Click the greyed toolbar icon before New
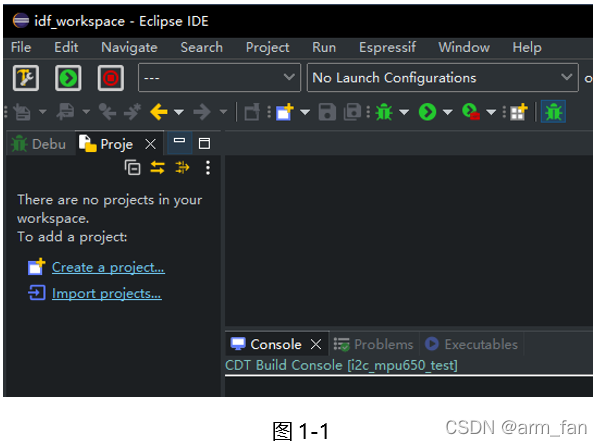 [252, 112]
